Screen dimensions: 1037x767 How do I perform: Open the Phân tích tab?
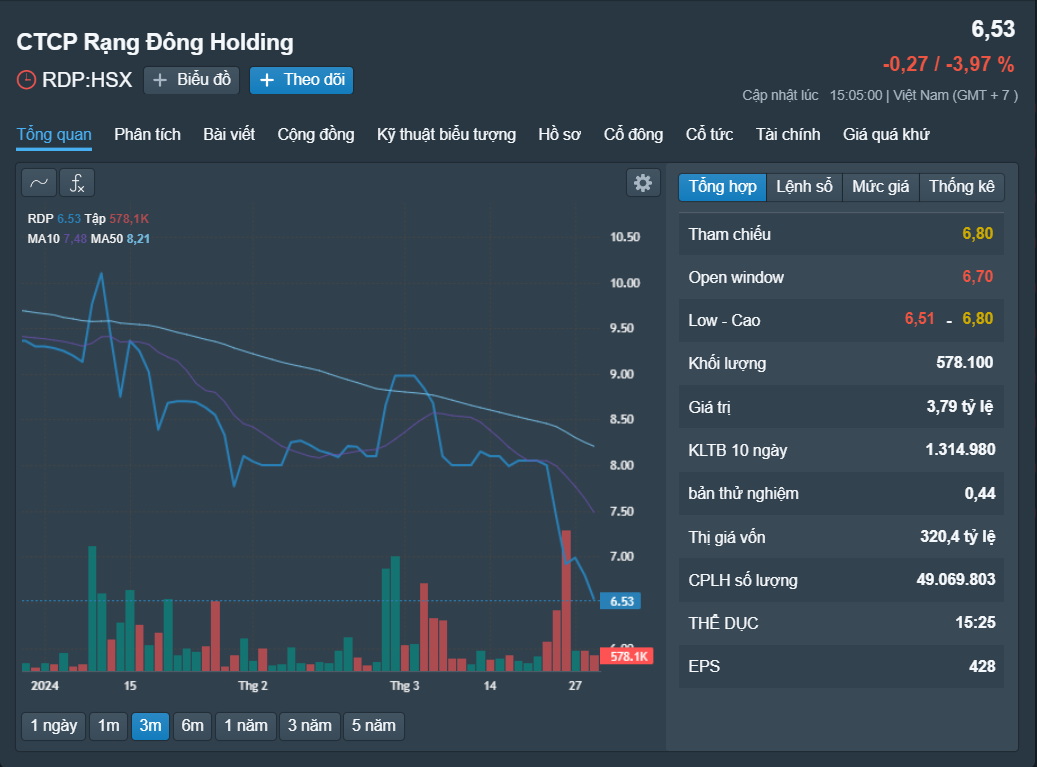tap(147, 135)
